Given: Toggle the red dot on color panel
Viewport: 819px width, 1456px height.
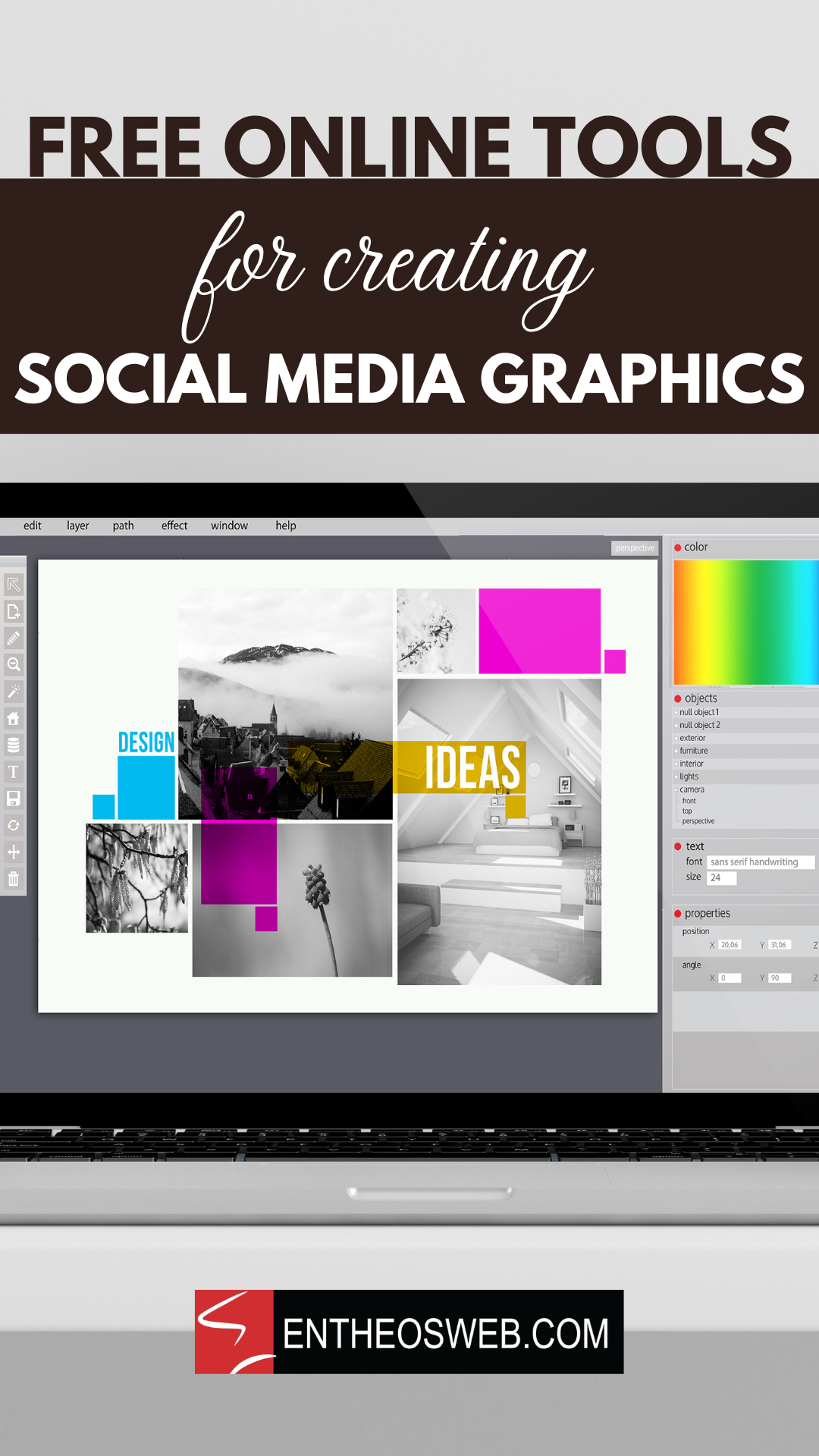Looking at the screenshot, I should pyautogui.click(x=678, y=548).
